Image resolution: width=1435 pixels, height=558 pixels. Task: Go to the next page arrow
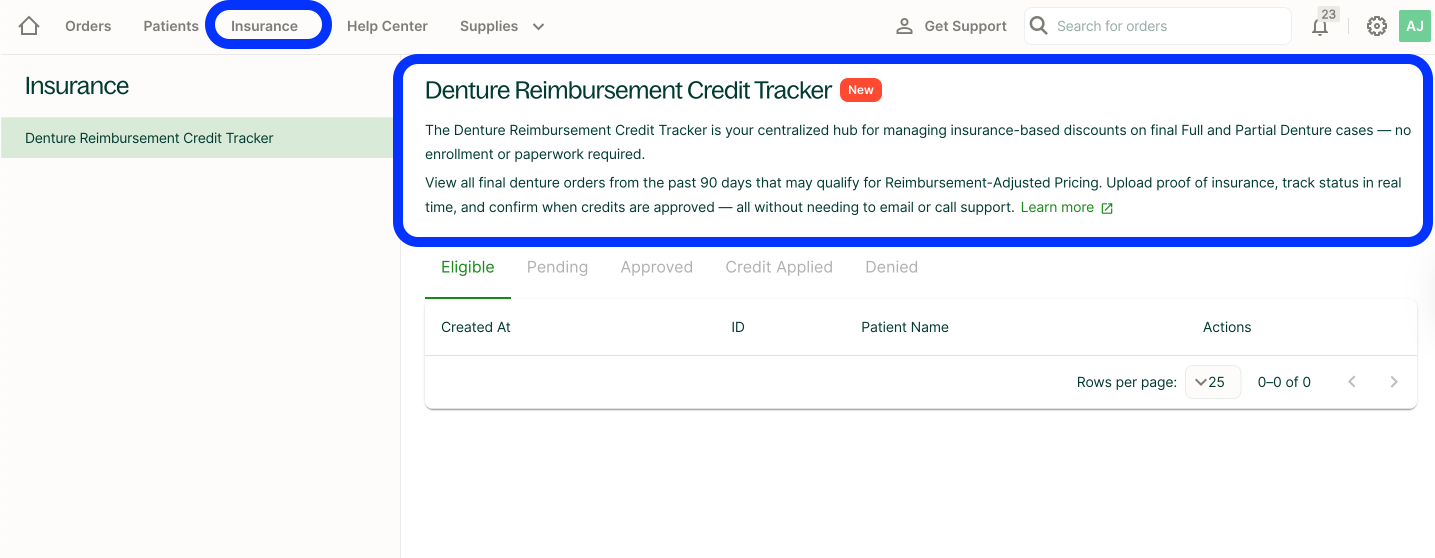click(x=1394, y=382)
